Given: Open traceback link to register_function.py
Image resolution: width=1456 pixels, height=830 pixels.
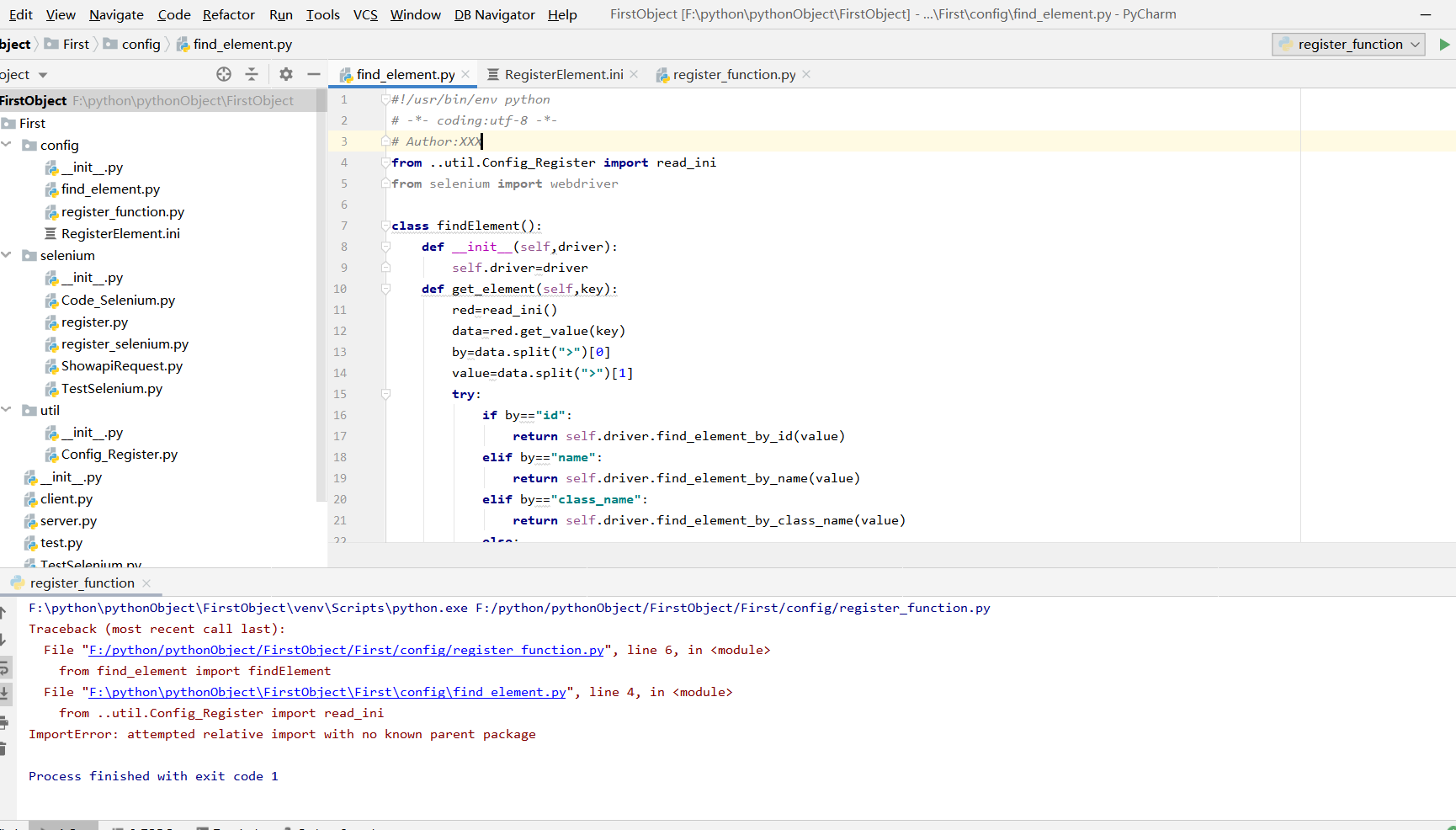Looking at the screenshot, I should click(347, 650).
